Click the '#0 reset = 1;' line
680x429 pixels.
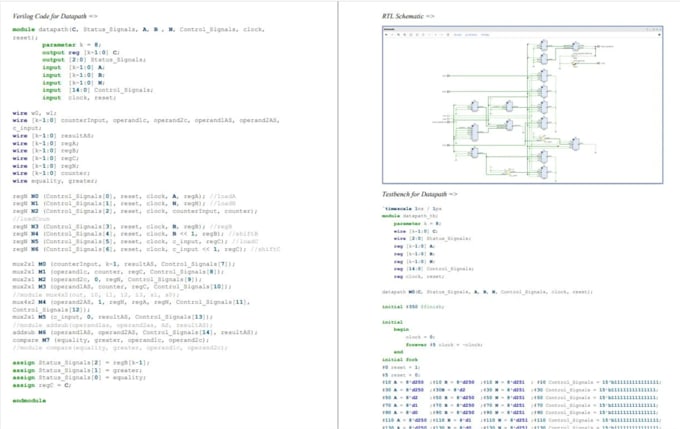tap(400, 367)
